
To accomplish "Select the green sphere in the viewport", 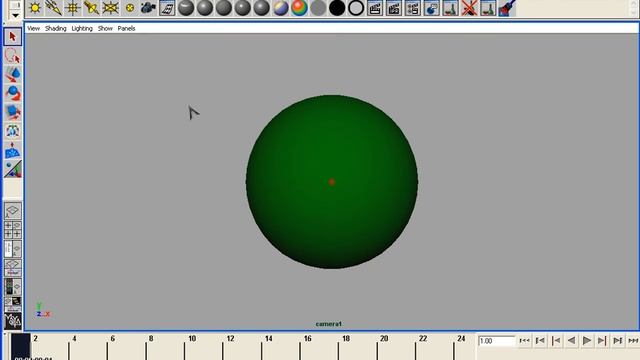I will [x=332, y=182].
